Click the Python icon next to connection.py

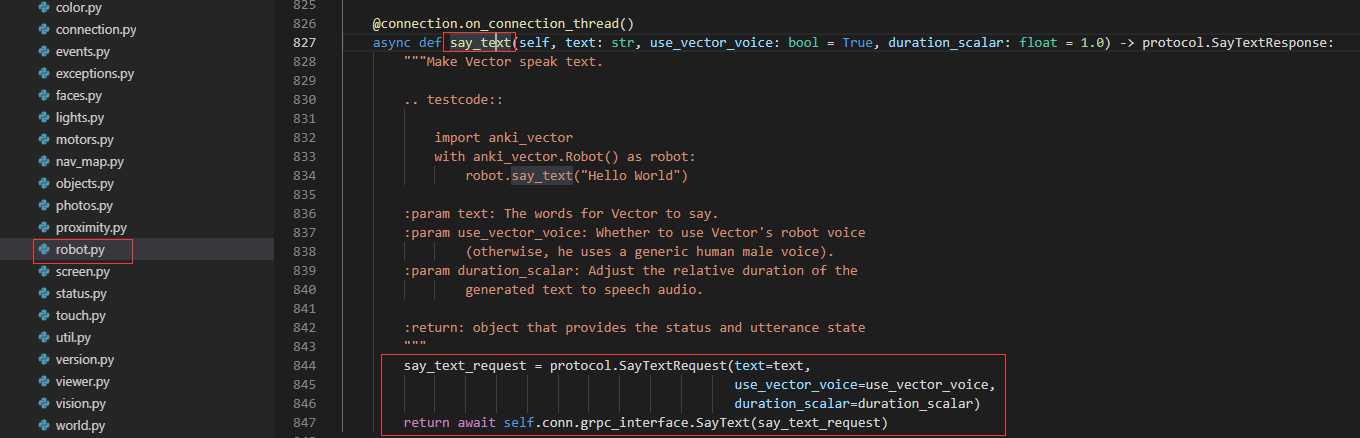click(44, 29)
